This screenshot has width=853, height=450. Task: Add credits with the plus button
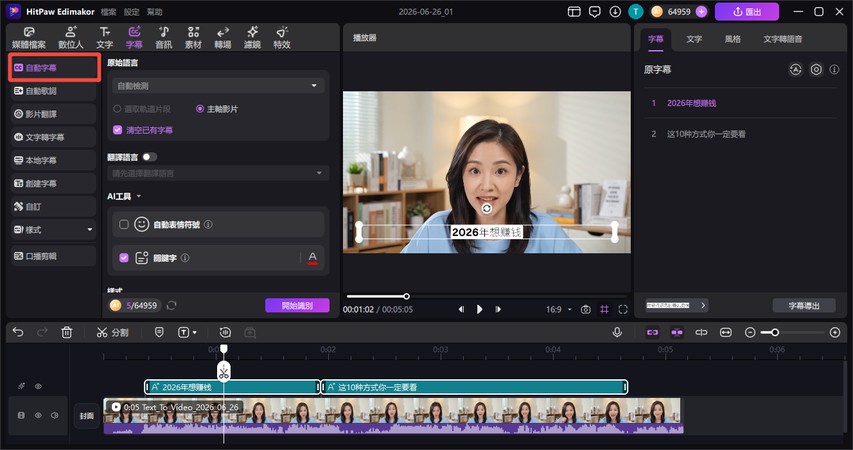(701, 11)
